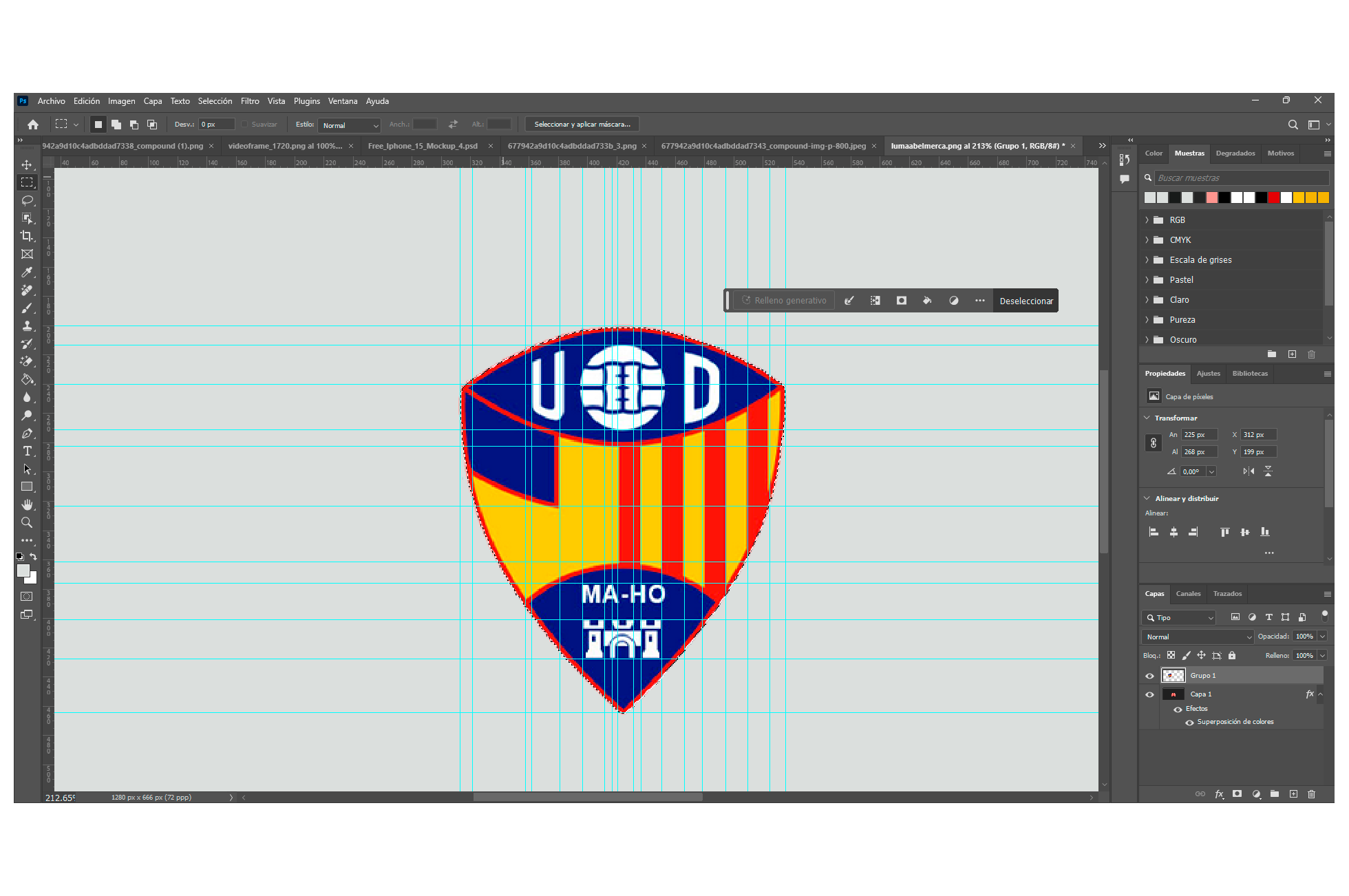Collapse the Alinear y distribuir section
Screen dimensions: 1349x896
pyautogui.click(x=1147, y=498)
